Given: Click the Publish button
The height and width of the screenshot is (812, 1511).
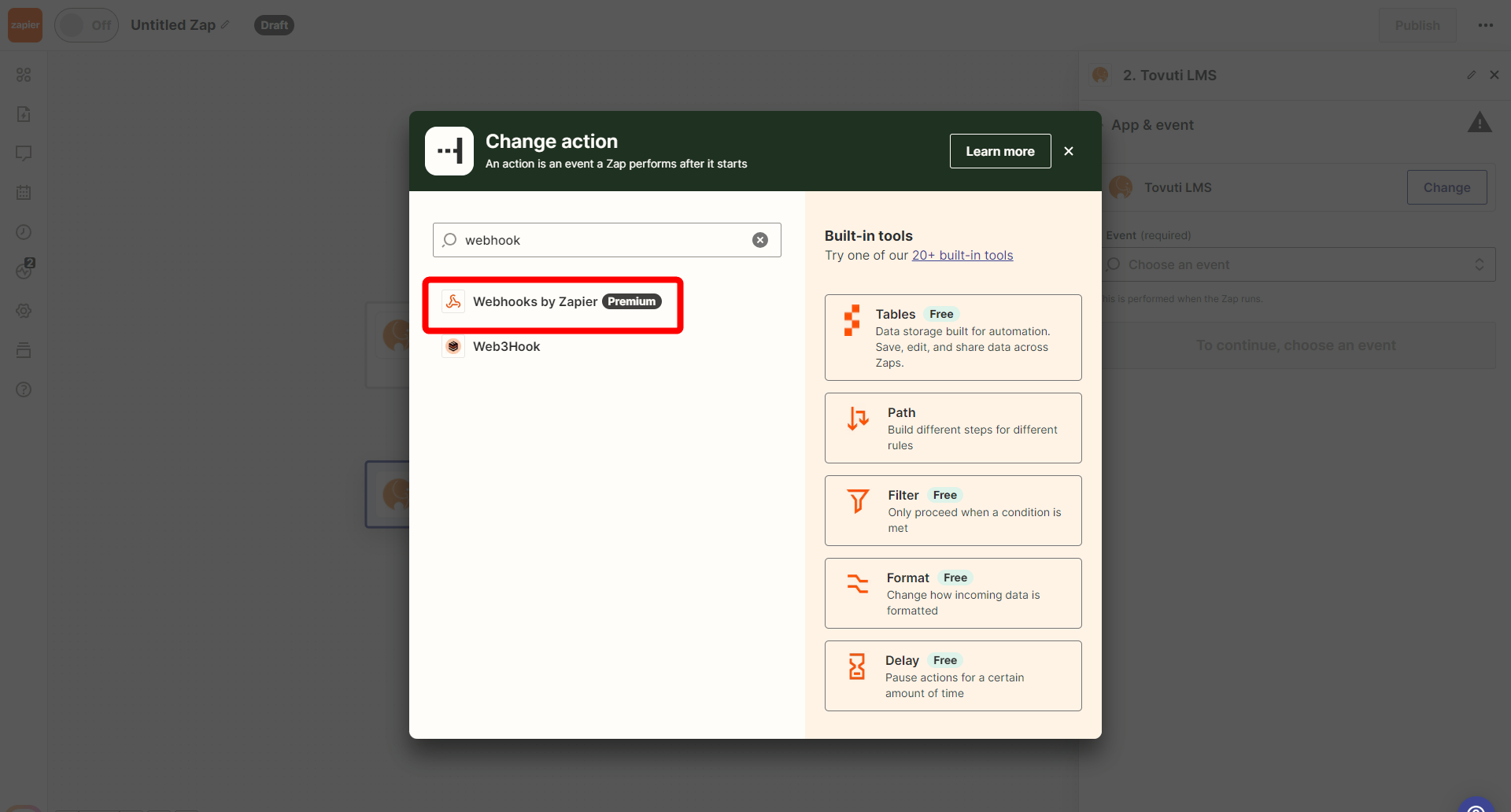Looking at the screenshot, I should [1417, 25].
